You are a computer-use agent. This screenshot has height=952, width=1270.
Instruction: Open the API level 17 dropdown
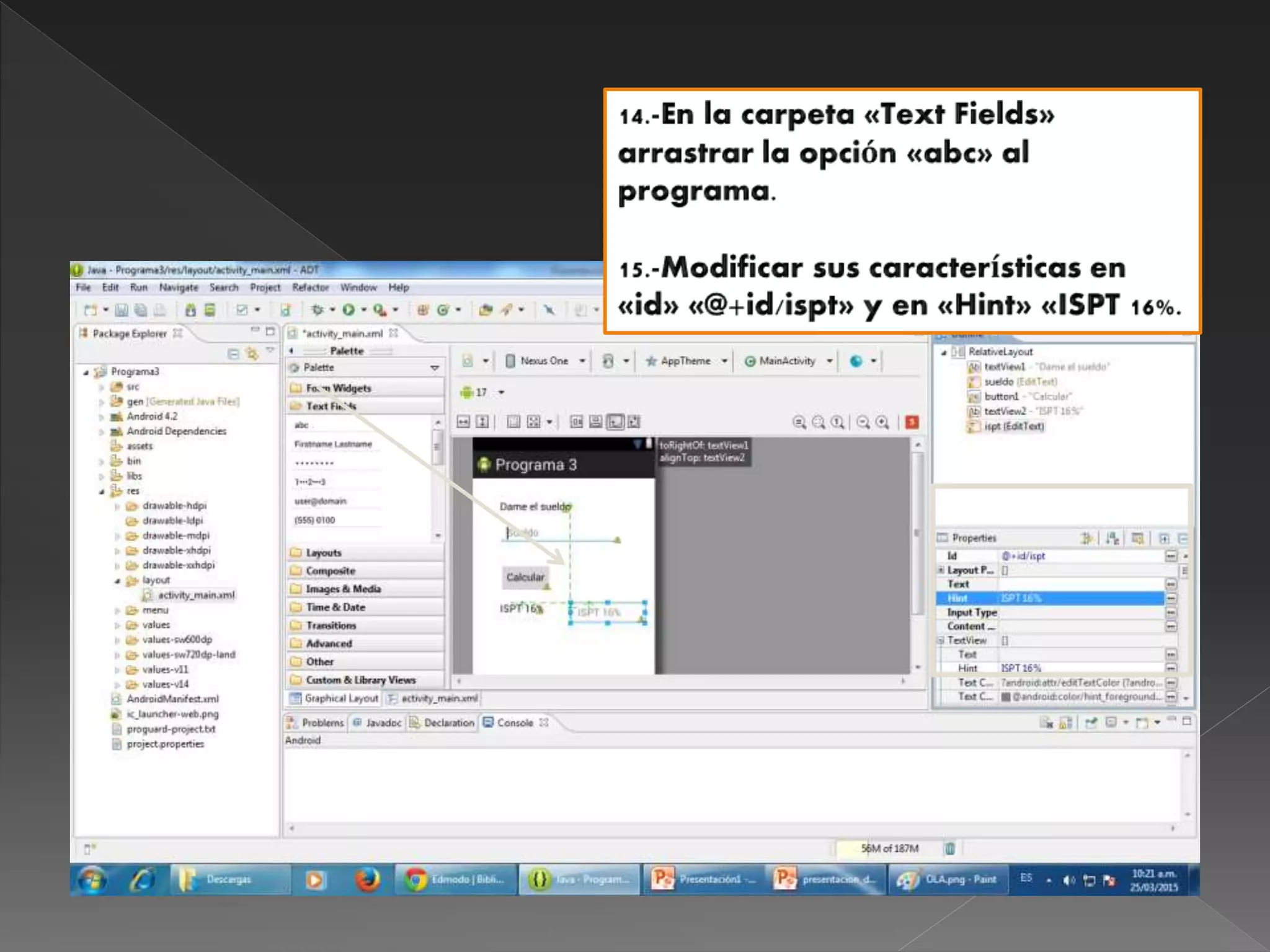coord(482,392)
